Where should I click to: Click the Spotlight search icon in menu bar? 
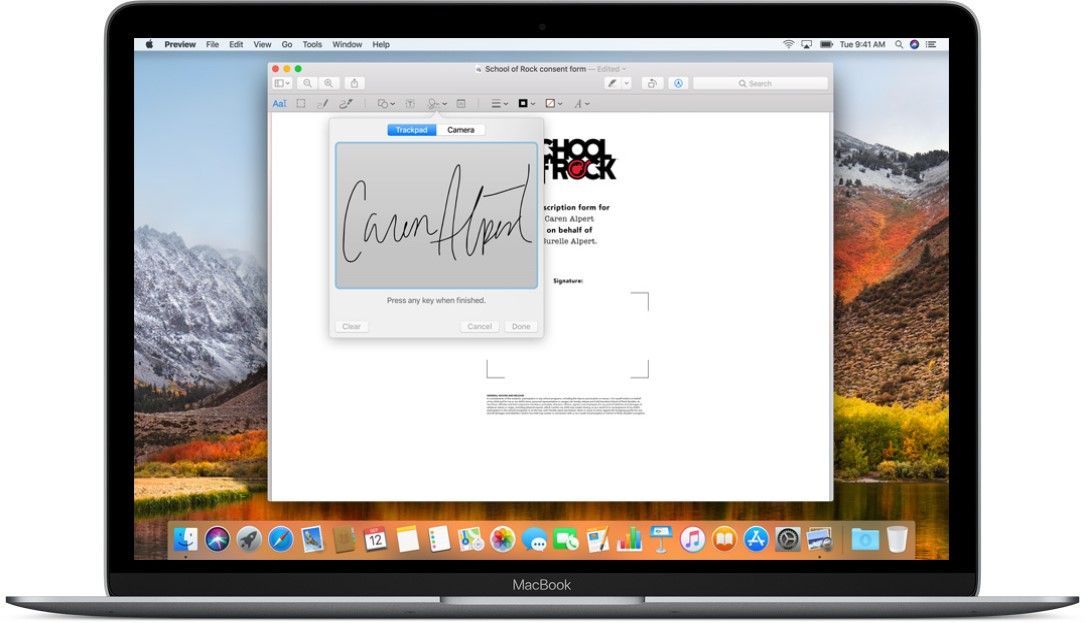coord(899,44)
